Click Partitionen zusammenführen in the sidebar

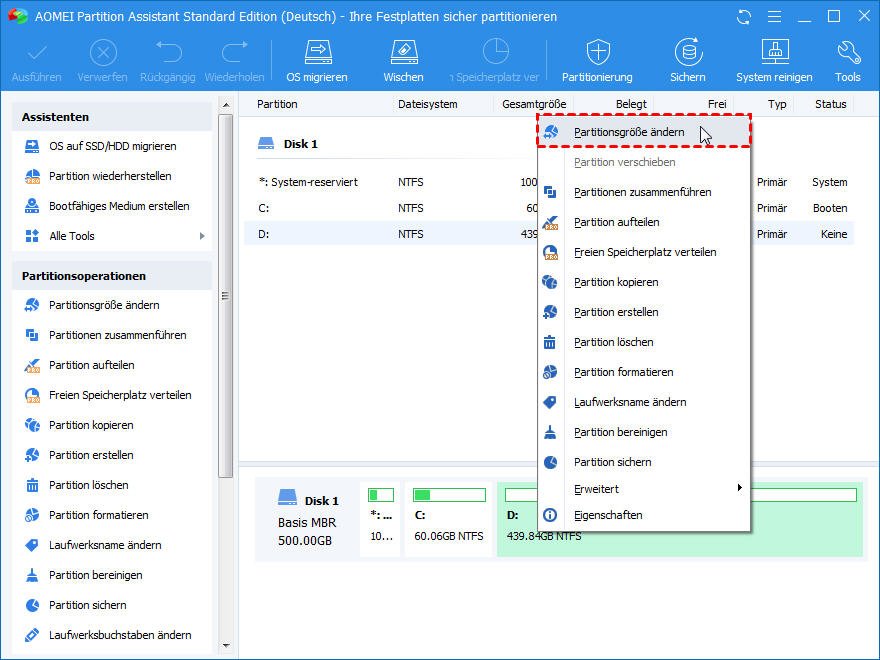[x=117, y=335]
